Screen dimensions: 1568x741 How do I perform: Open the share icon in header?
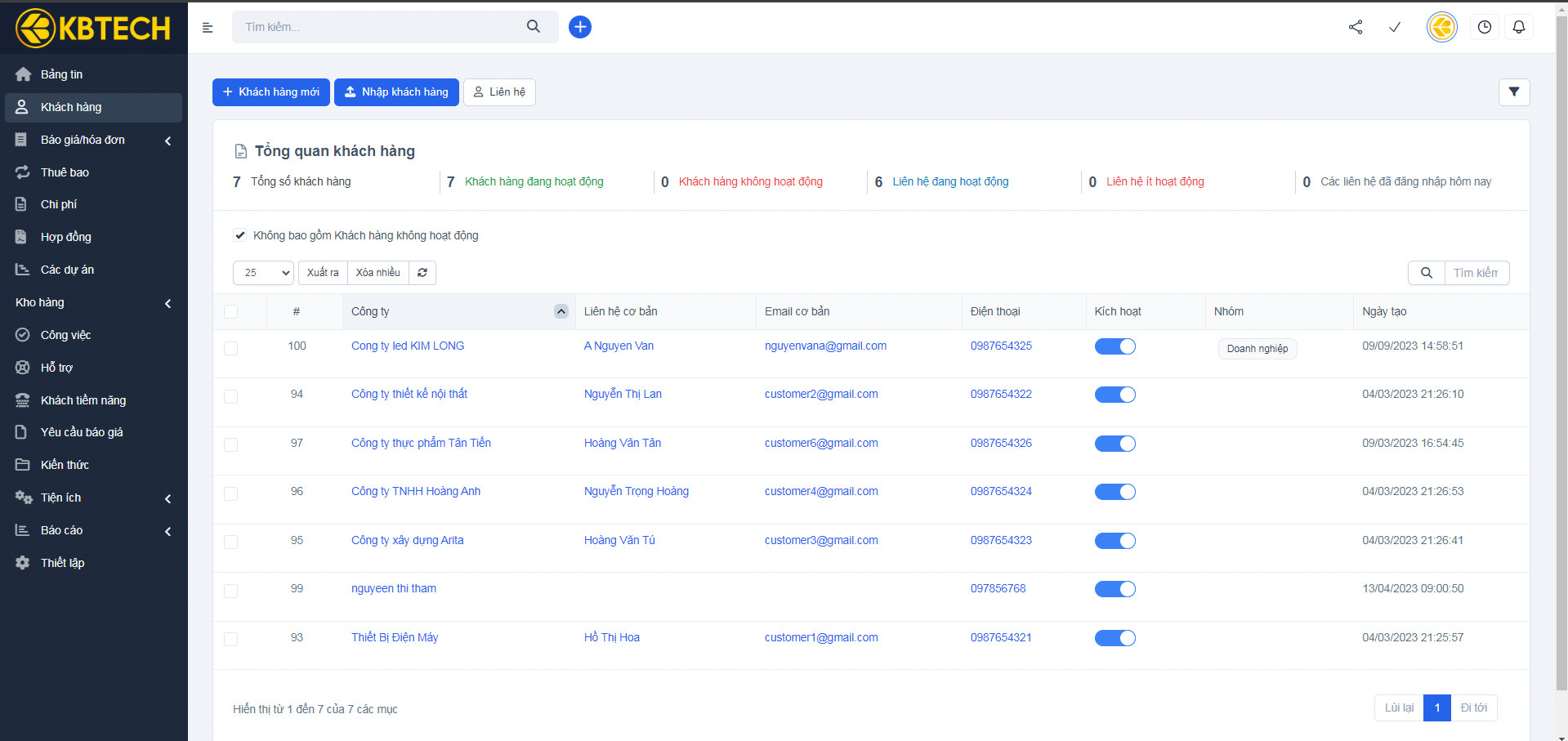tap(1356, 27)
